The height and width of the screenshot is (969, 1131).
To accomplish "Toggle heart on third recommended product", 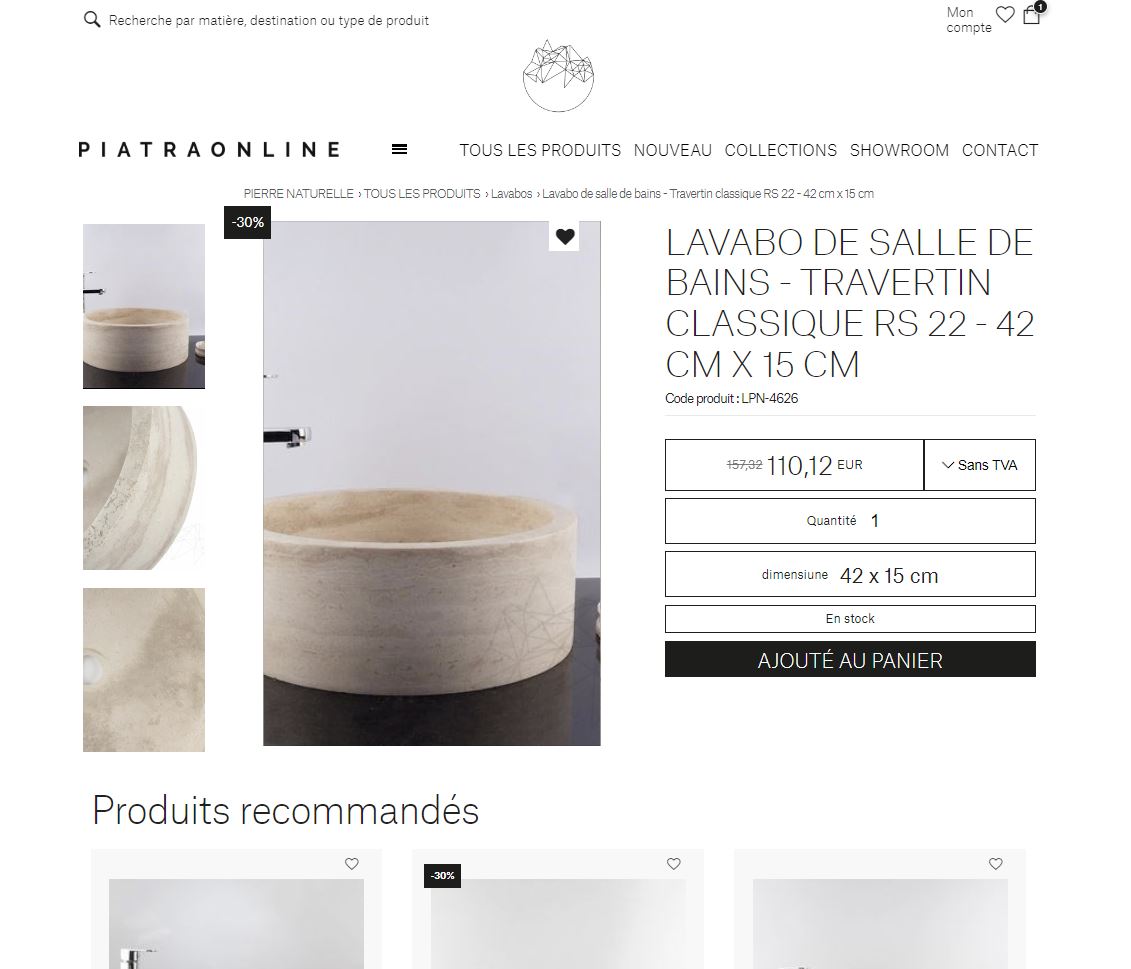I will pos(995,864).
